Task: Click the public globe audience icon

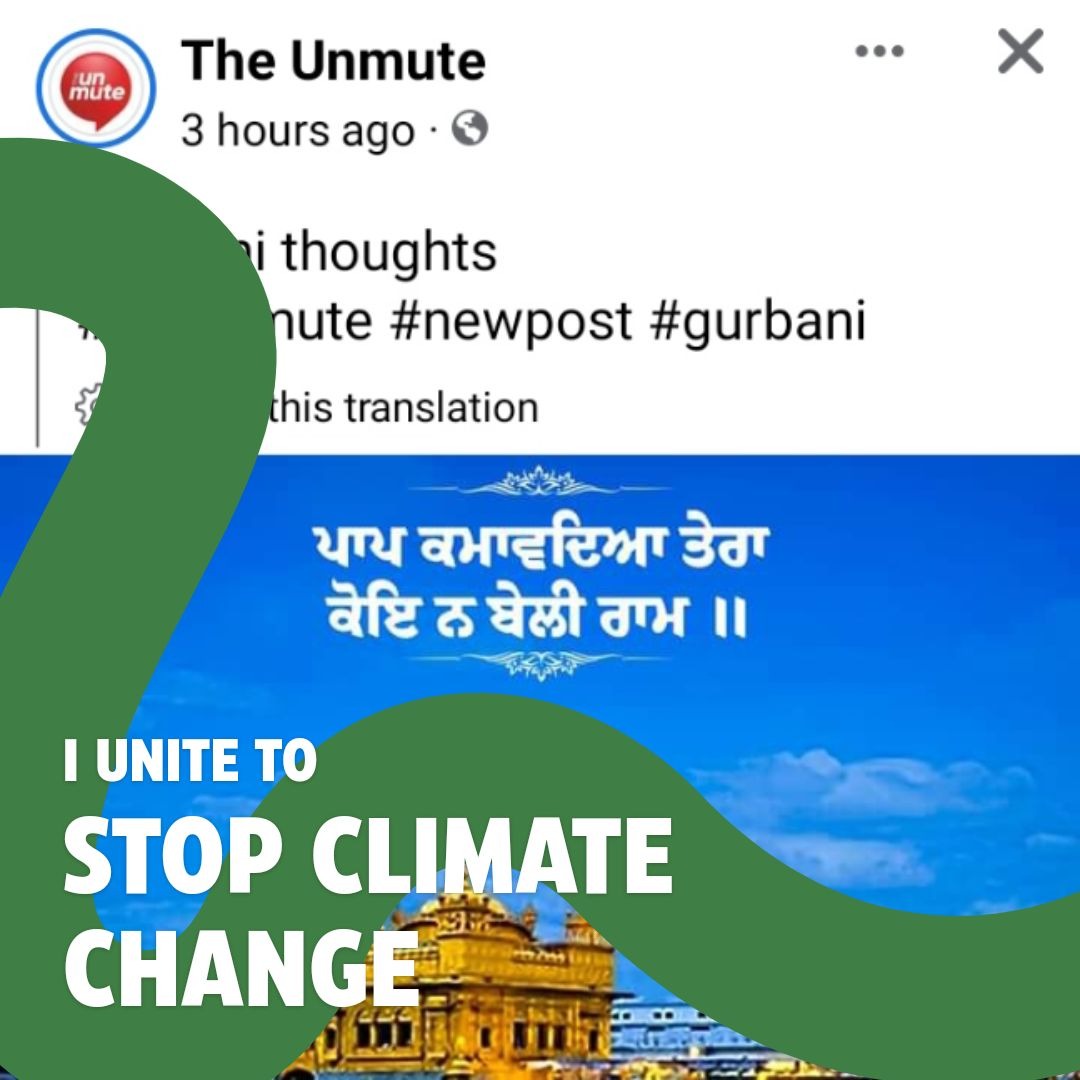Action: point(470,128)
